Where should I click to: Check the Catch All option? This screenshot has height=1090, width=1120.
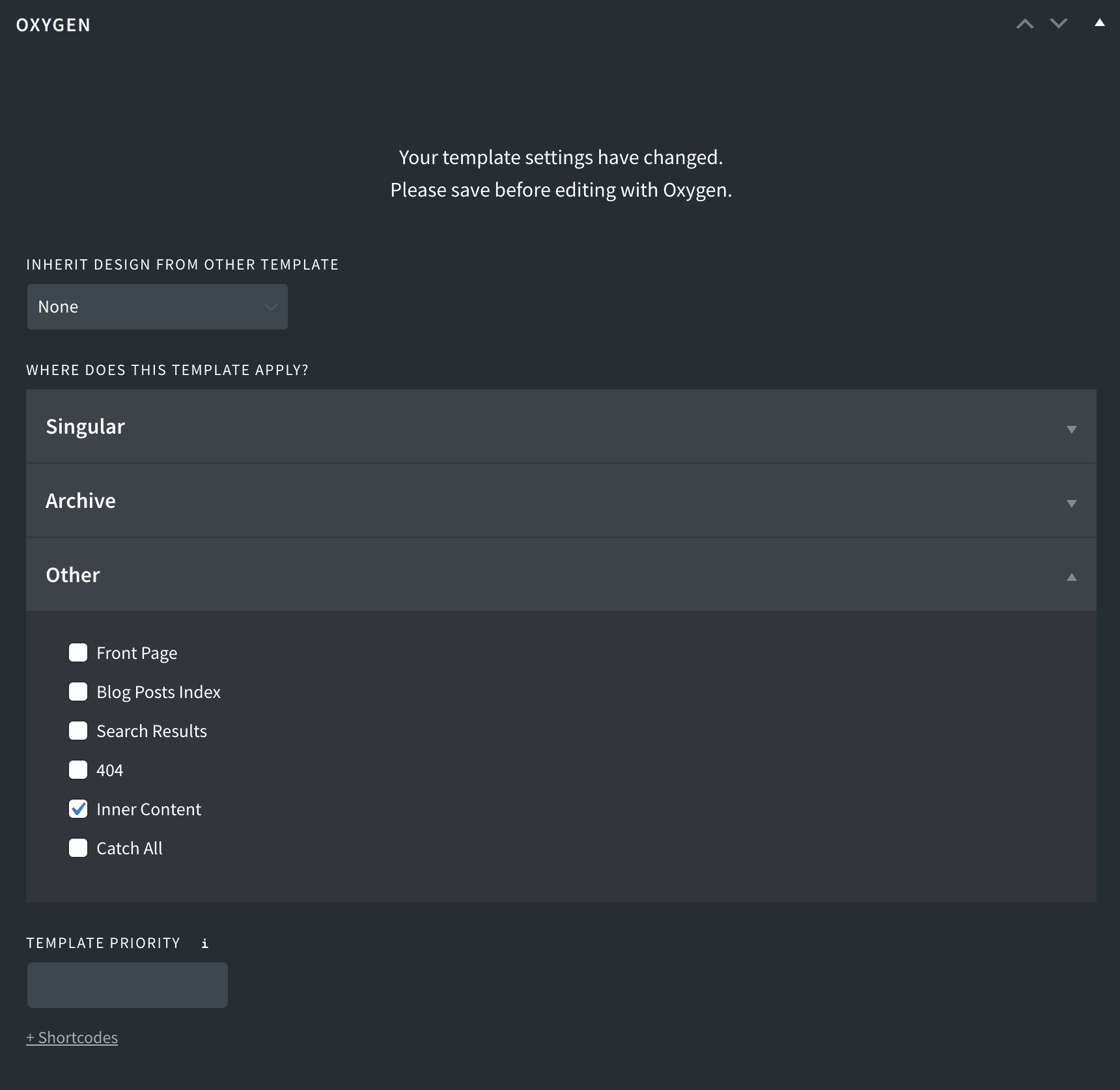coord(78,848)
